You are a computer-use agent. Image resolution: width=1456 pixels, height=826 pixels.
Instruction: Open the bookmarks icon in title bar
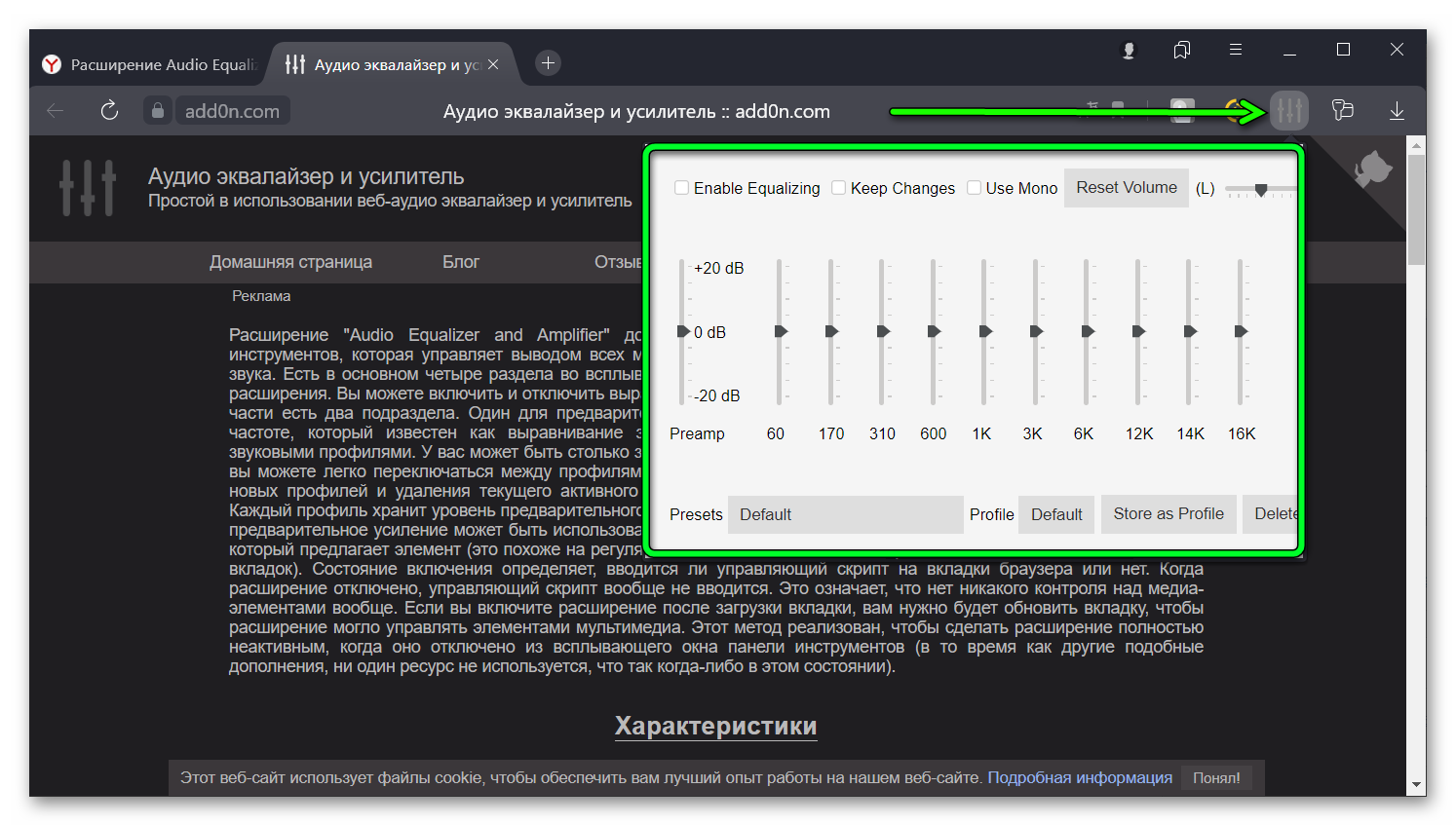tap(1182, 51)
